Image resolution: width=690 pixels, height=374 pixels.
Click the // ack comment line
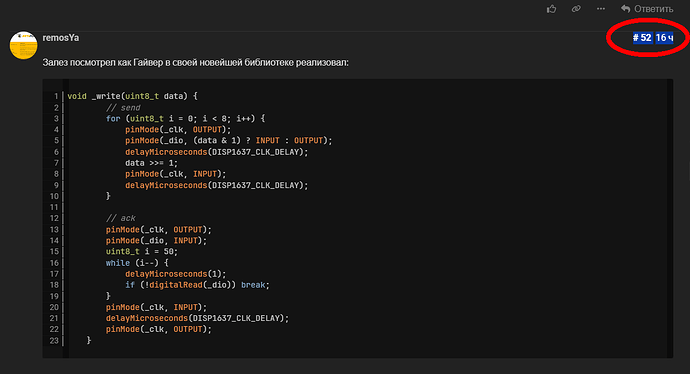click(121, 218)
